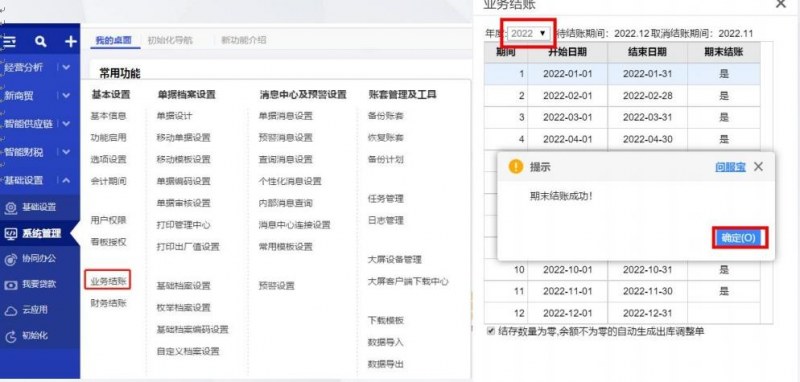This screenshot has height=382, width=800.
Task: Click the search magnifier icon
Action: 41,42
